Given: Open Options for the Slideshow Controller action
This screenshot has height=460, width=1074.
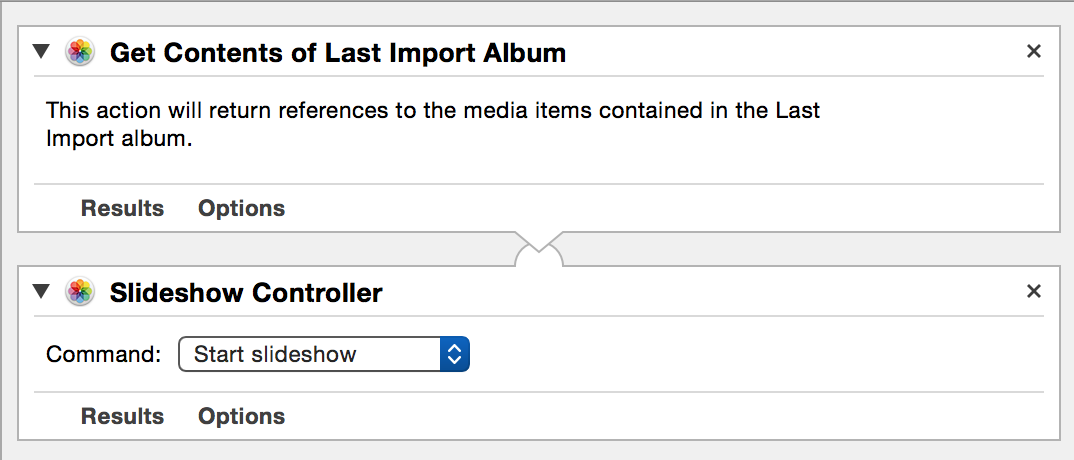Looking at the screenshot, I should (241, 416).
